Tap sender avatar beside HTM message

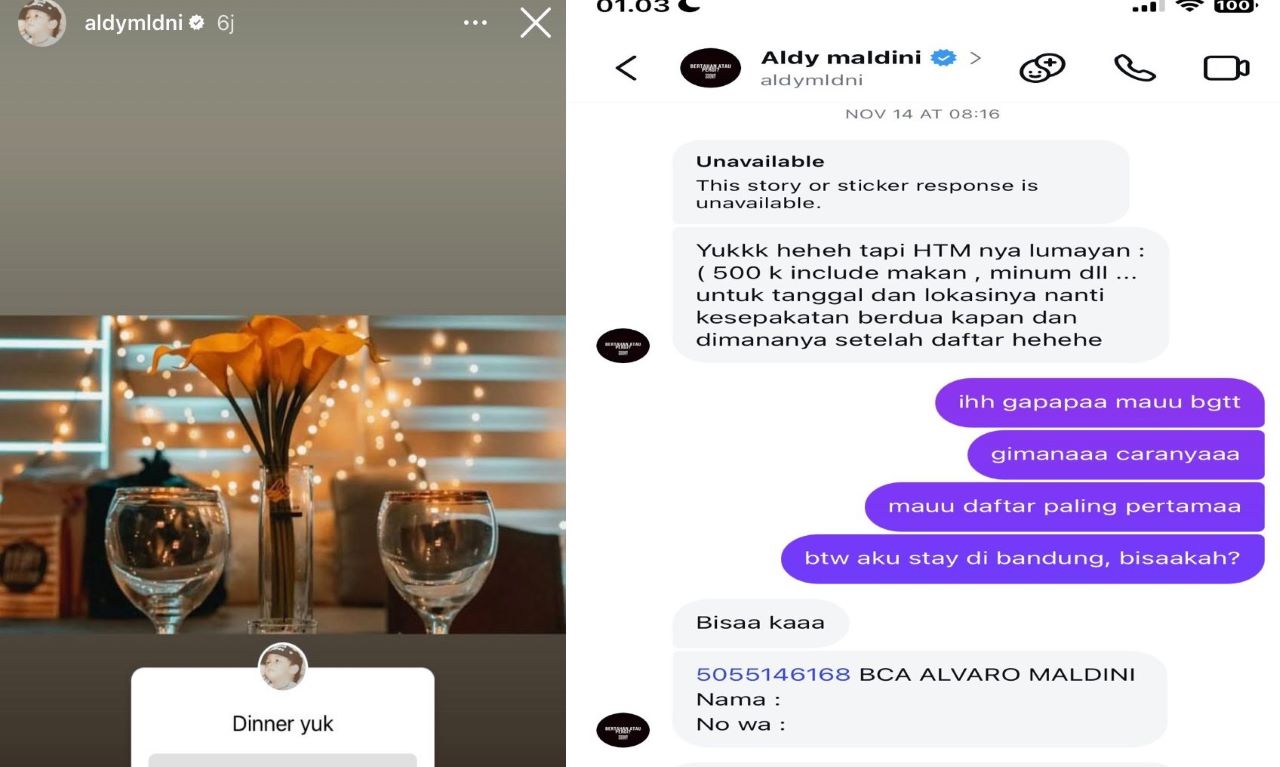(x=623, y=345)
